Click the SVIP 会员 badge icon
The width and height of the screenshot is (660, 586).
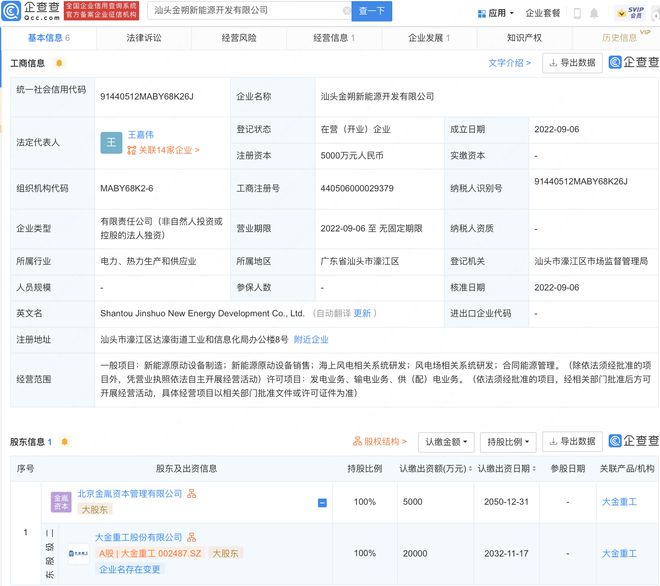coord(631,13)
